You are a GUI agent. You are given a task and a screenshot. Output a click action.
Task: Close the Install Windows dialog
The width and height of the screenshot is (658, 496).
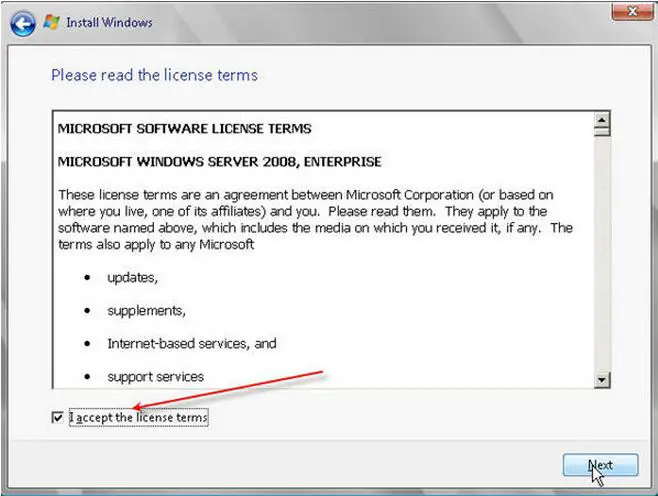[632, 12]
